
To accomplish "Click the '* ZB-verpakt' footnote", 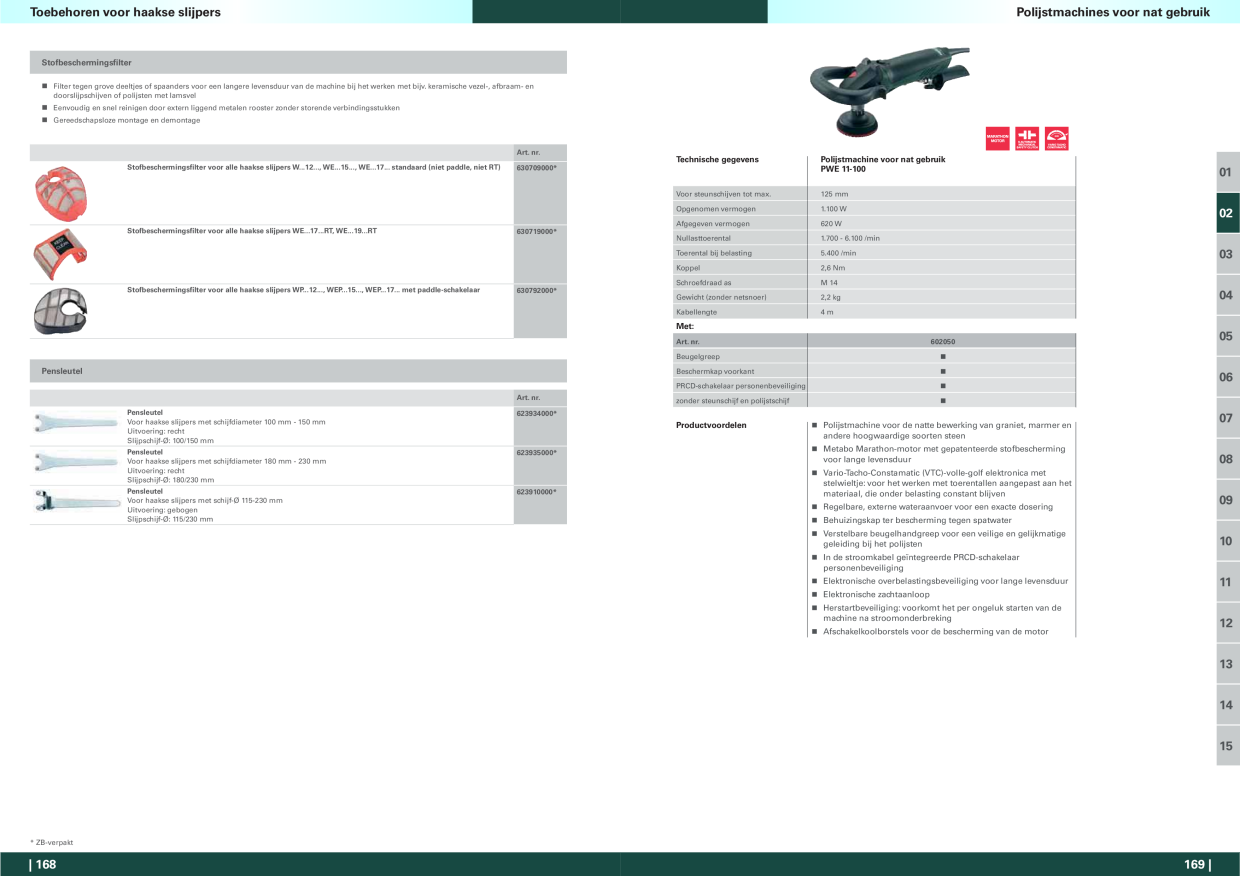I will (52, 842).
